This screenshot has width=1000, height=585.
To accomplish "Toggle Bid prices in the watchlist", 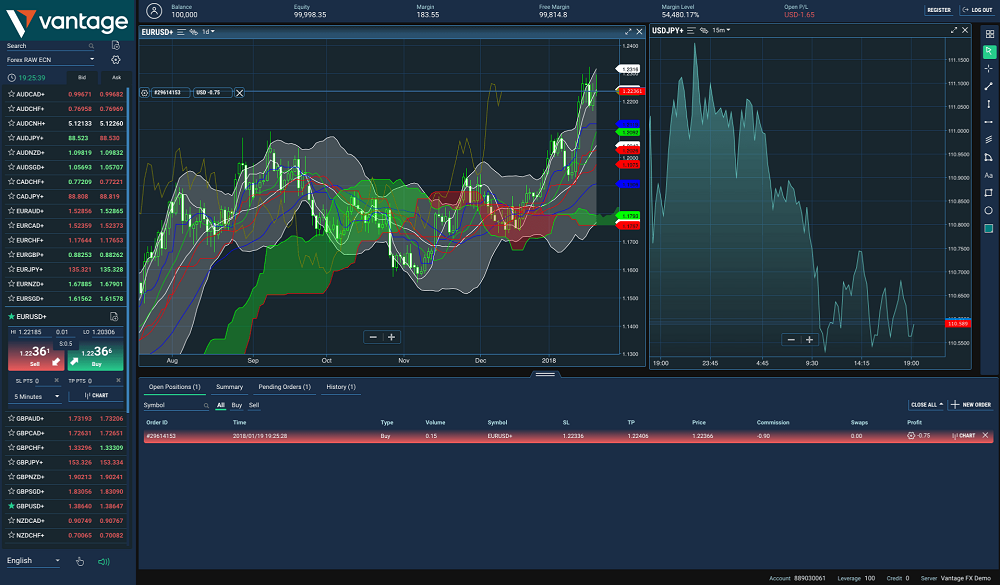I will 81,76.
